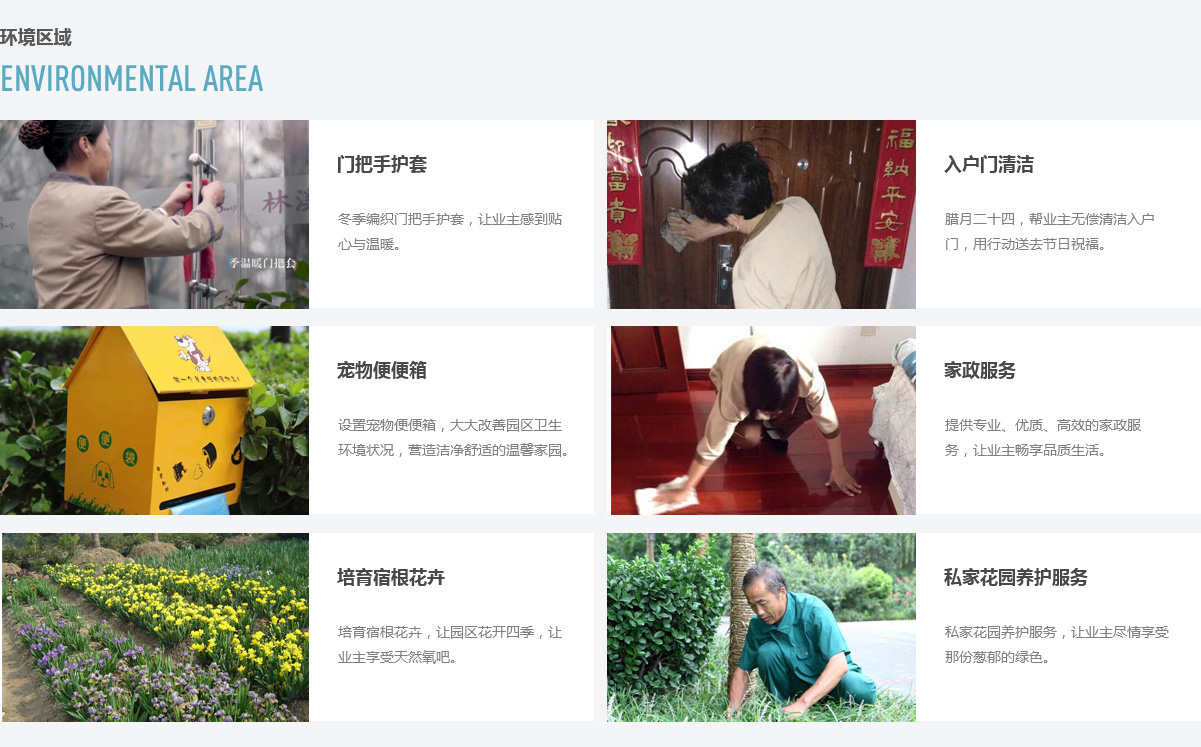This screenshot has width=1201, height=747.
Task: Select the description starting with 腊月二十四
Action: coord(1050,231)
